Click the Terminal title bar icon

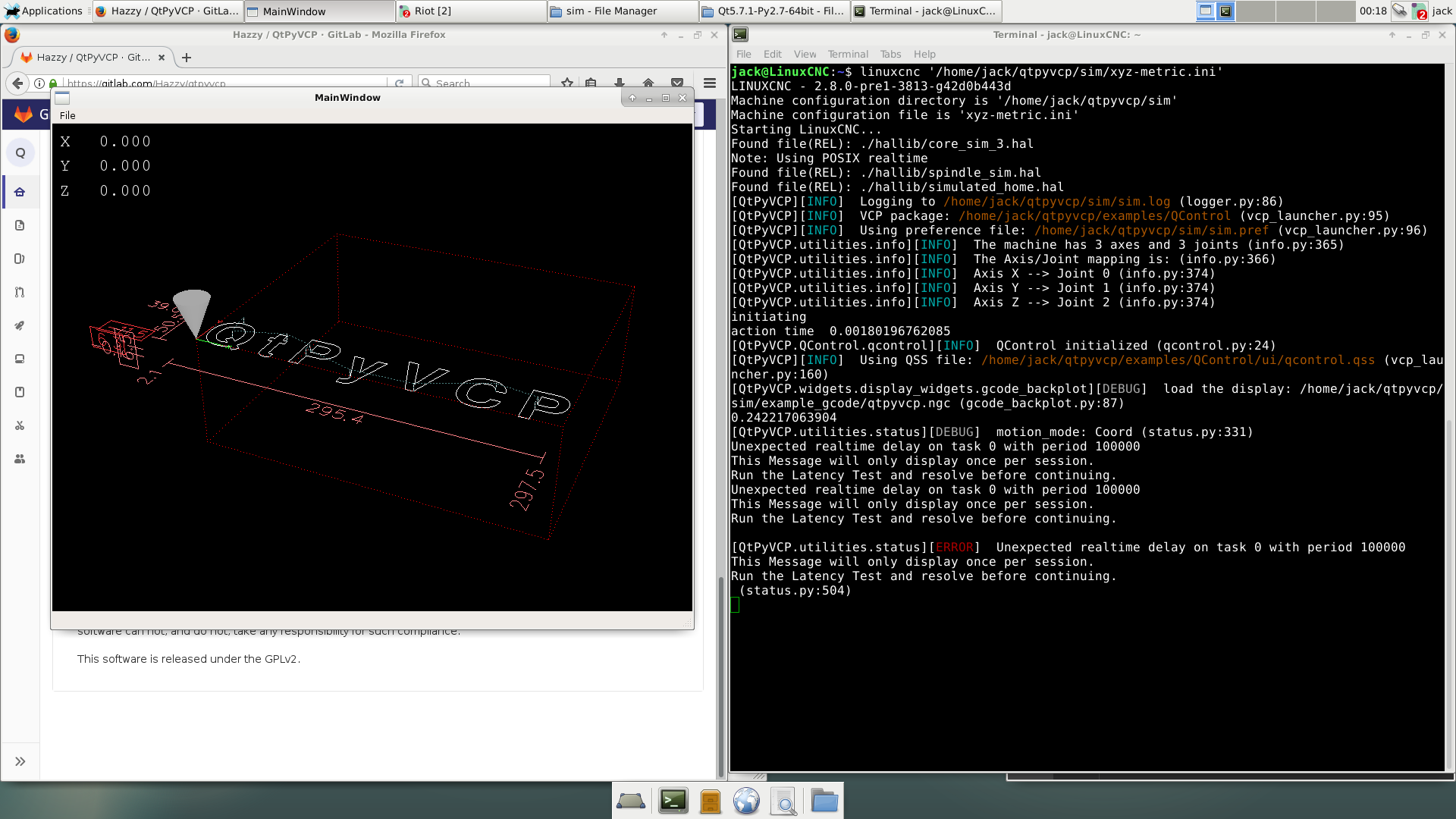tap(740, 34)
